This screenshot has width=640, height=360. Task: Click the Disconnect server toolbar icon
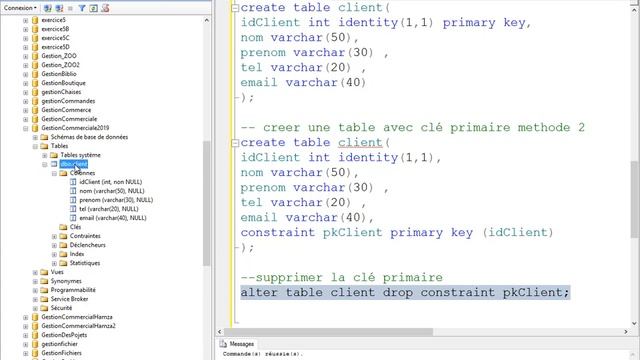click(59, 8)
